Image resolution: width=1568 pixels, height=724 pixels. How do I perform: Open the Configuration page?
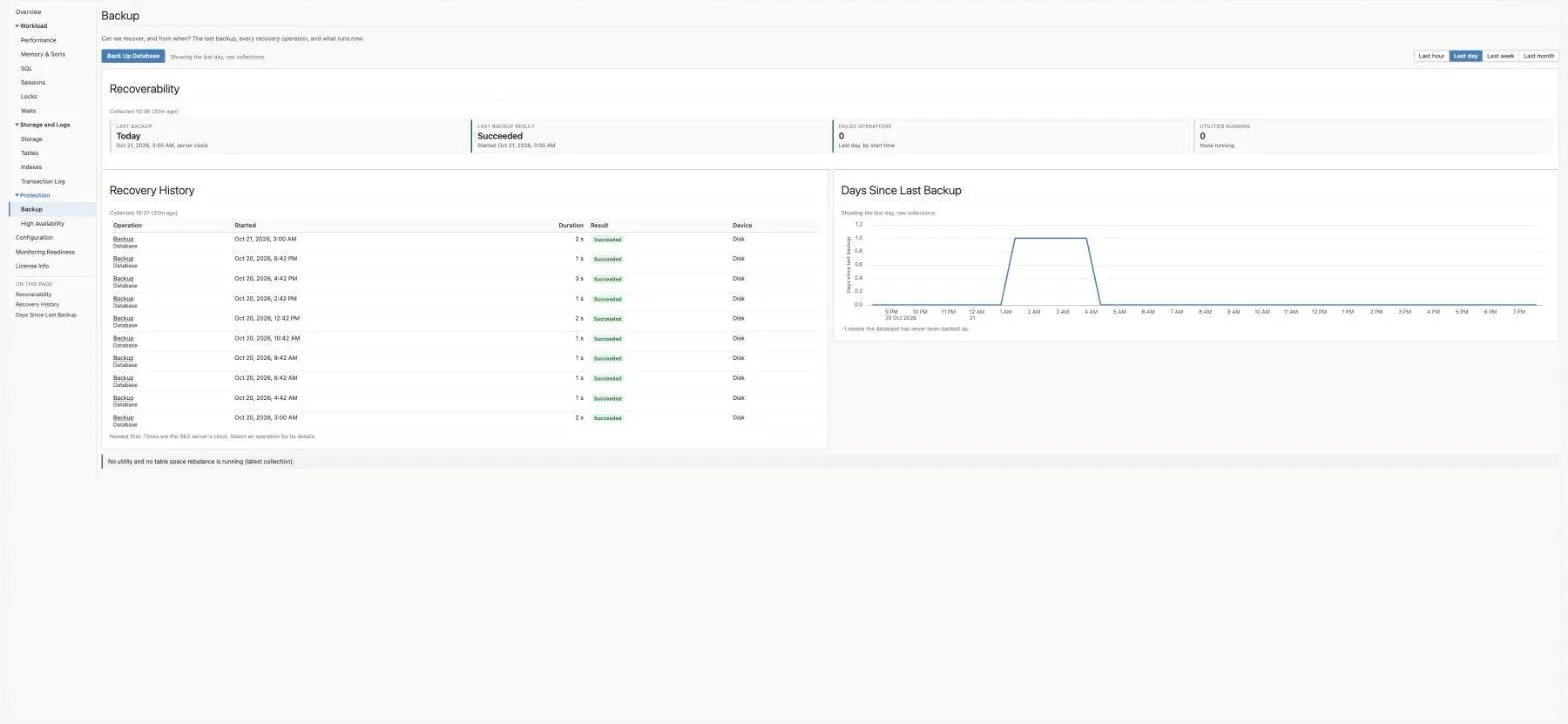click(x=34, y=238)
